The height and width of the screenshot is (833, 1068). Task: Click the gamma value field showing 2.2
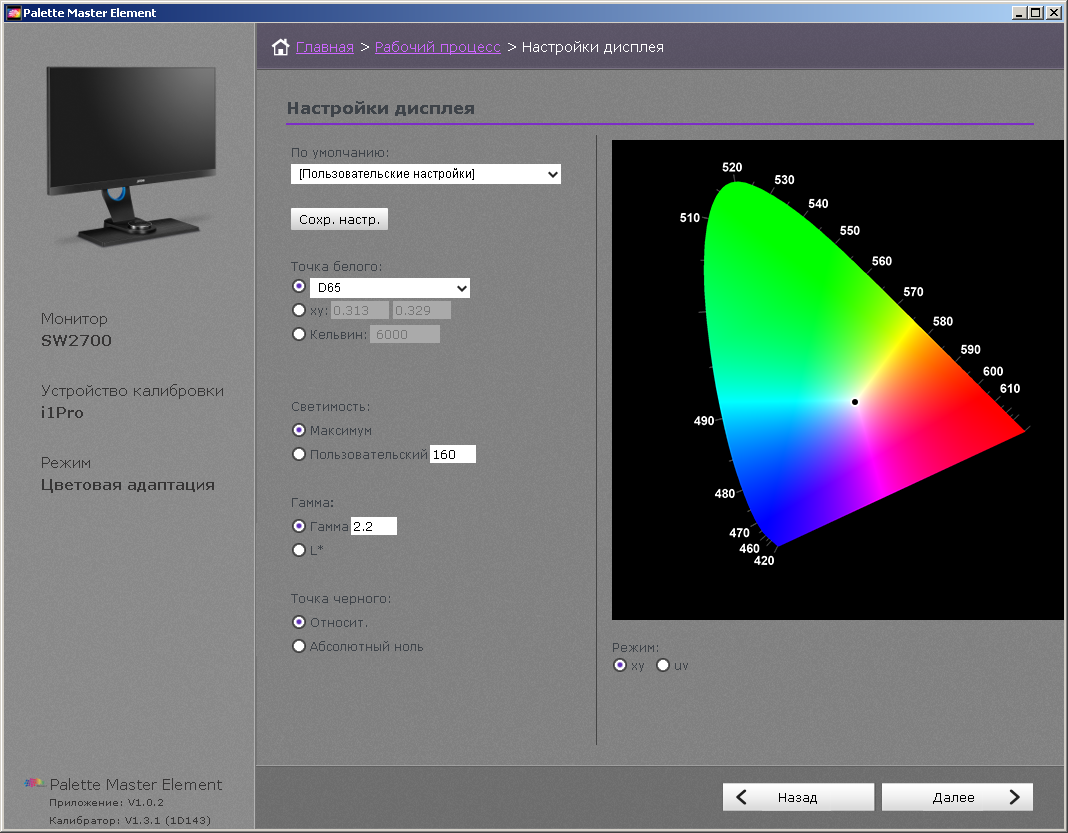[373, 526]
